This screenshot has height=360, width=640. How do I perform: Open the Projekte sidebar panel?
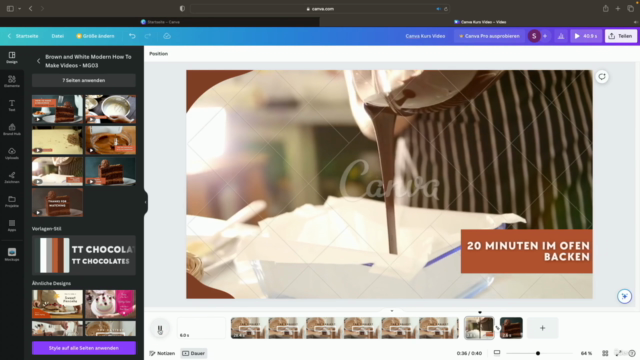(12, 202)
